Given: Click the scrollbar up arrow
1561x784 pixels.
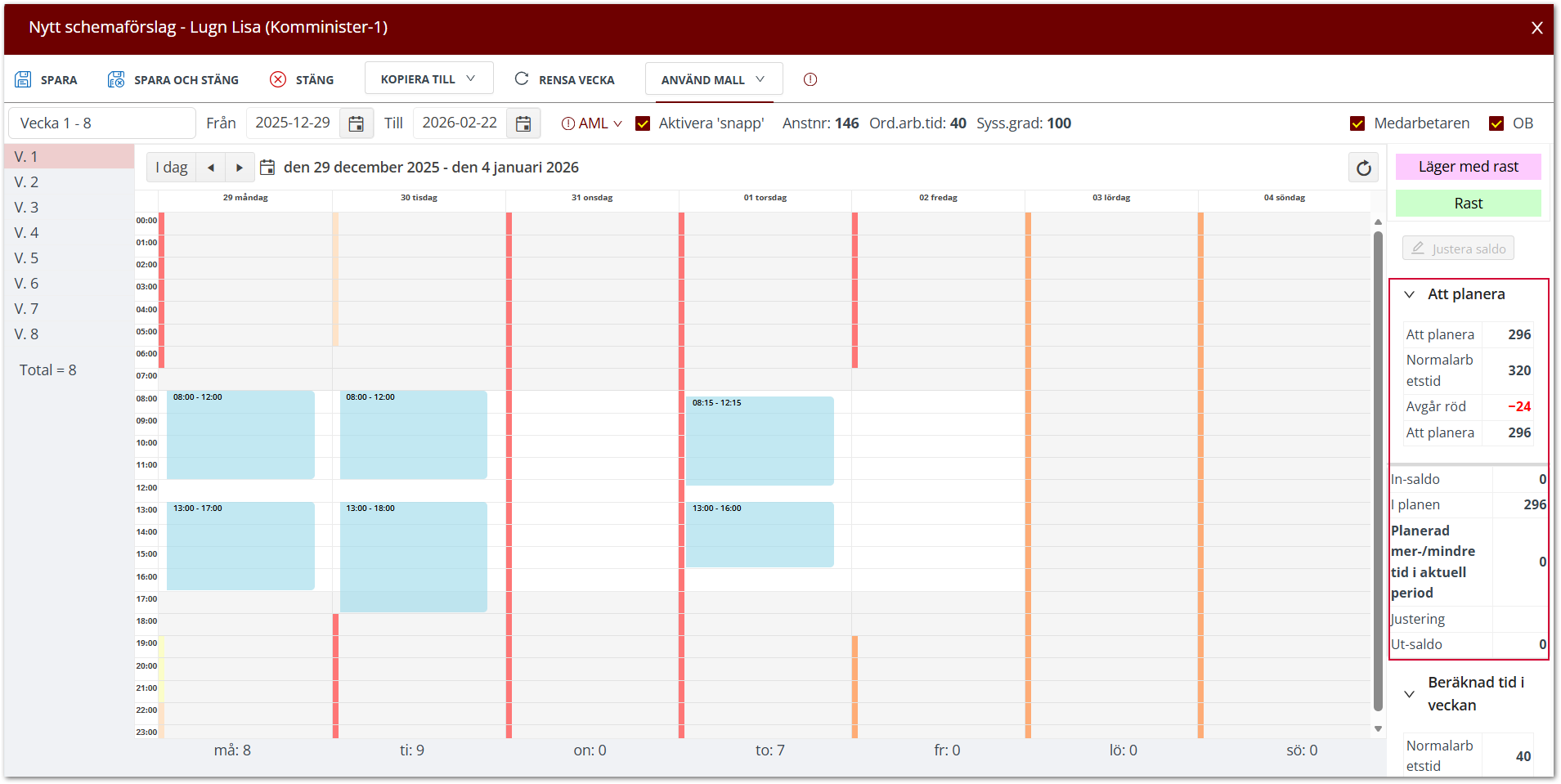Looking at the screenshot, I should coord(1378,222).
